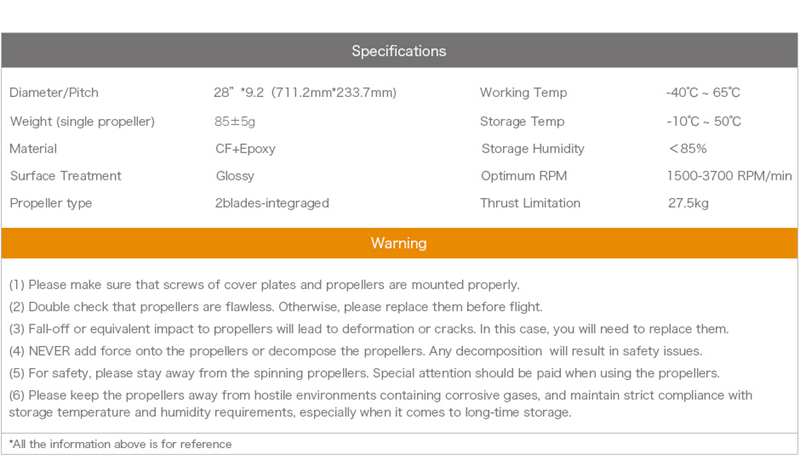This screenshot has height=471, width=800.
Task: Select the Surface Treatment label
Action: pyautogui.click(x=65, y=176)
